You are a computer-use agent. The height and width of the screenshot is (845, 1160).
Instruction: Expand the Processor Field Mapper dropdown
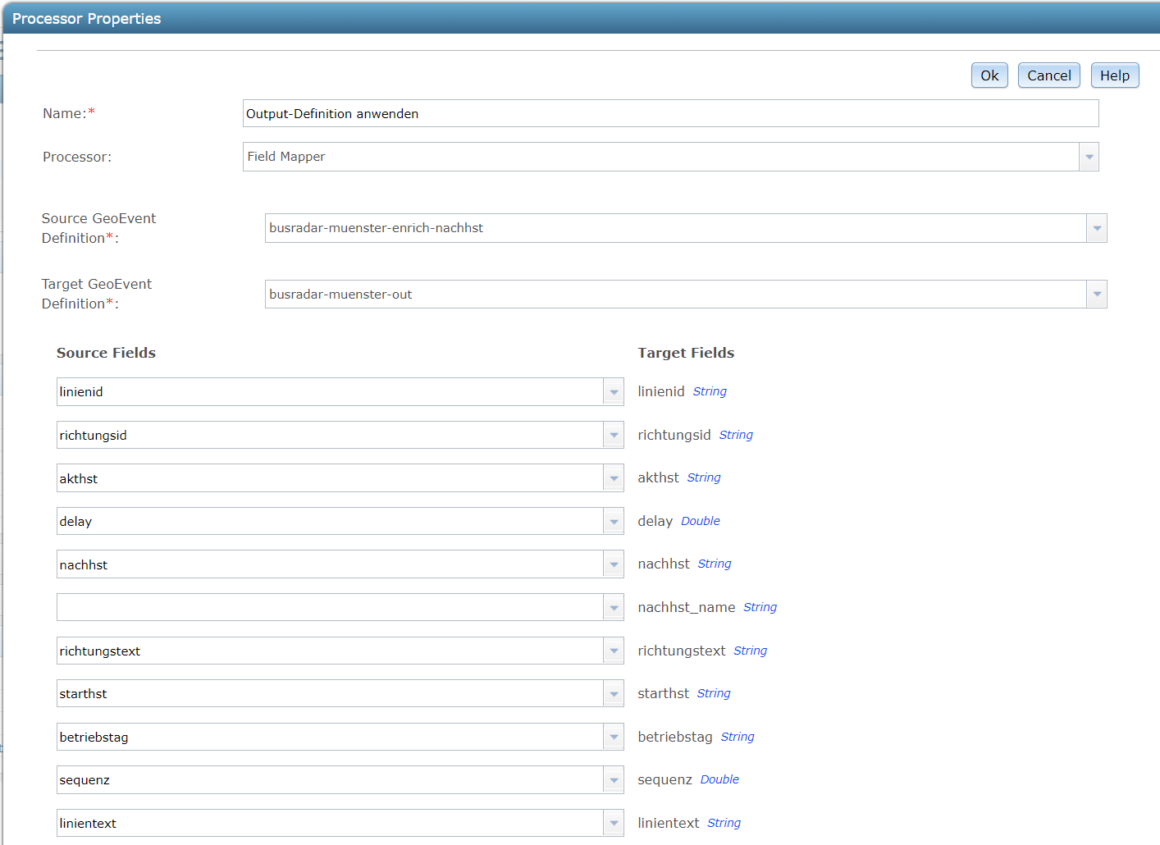pyautogui.click(x=1089, y=157)
